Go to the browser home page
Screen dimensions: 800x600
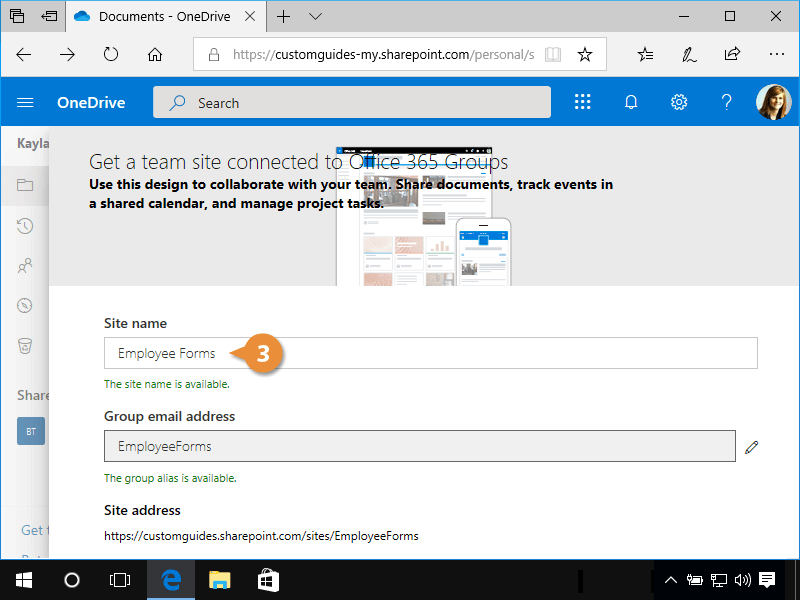[x=155, y=54]
